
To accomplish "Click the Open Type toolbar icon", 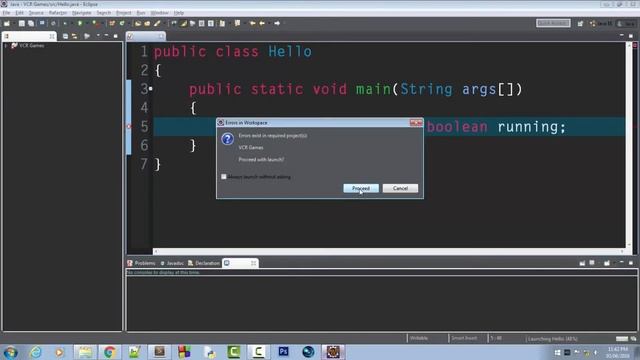I will pyautogui.click(x=138, y=23).
